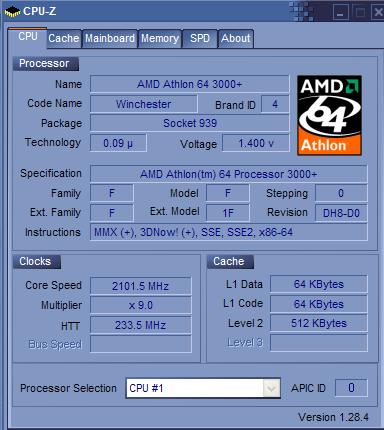Open the About tab

click(236, 39)
